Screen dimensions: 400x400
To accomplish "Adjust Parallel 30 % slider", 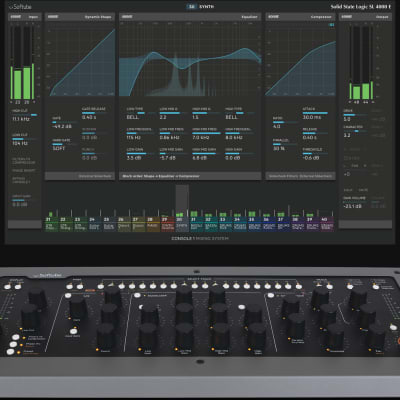I will 284,144.
